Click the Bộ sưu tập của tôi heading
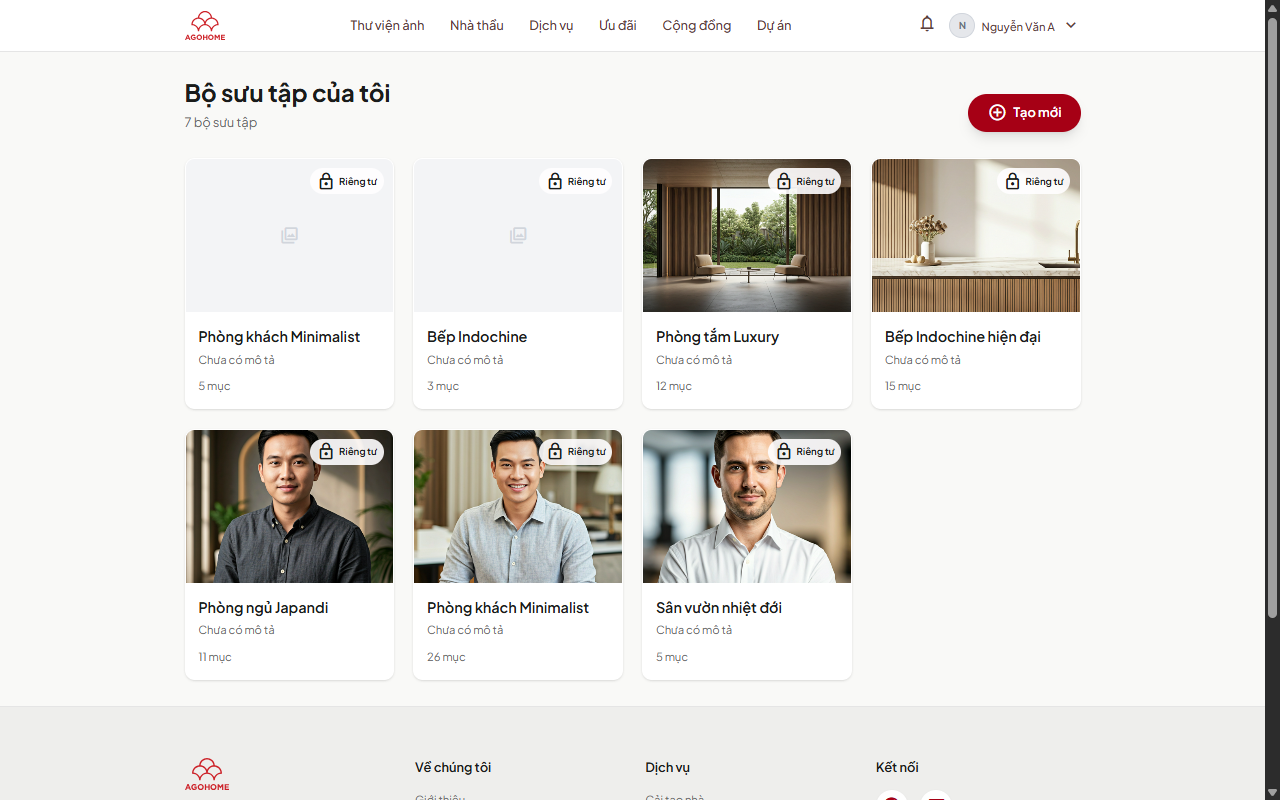 click(x=287, y=93)
